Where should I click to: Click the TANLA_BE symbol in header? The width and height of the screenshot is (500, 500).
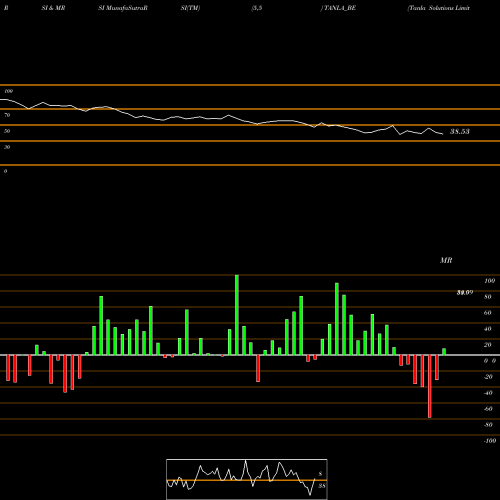click(338, 8)
